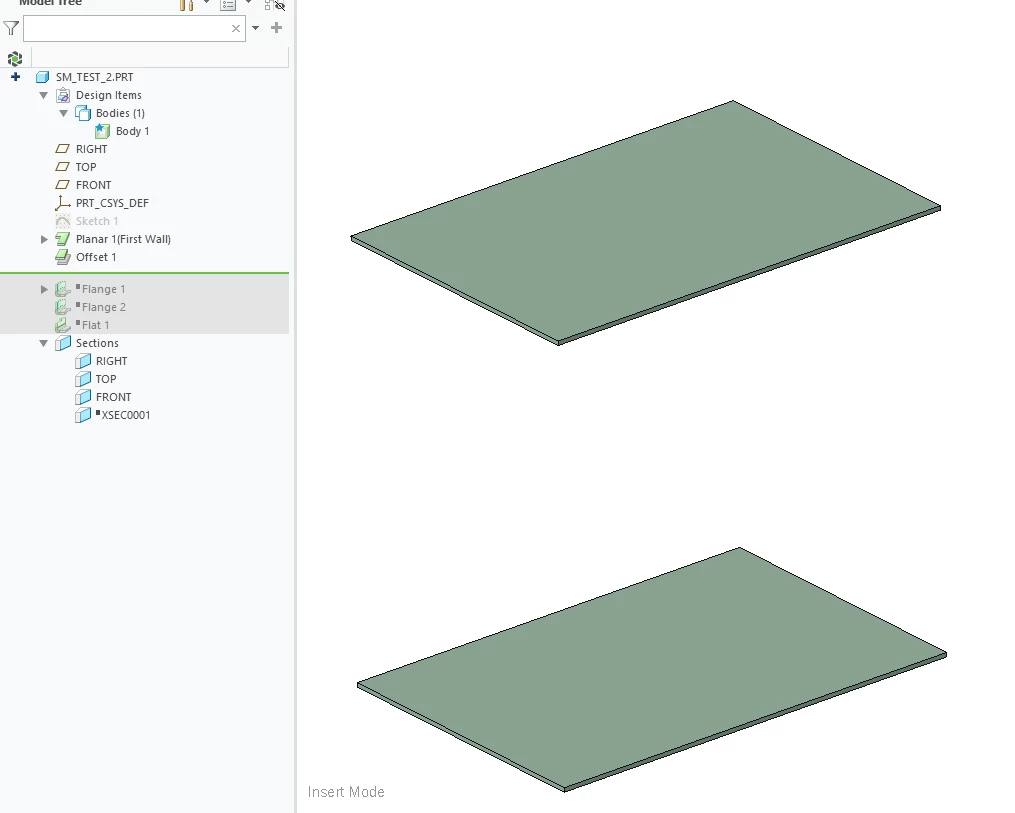Select the hidden Sketch 1 icon
The image size is (1015, 813).
coord(63,221)
